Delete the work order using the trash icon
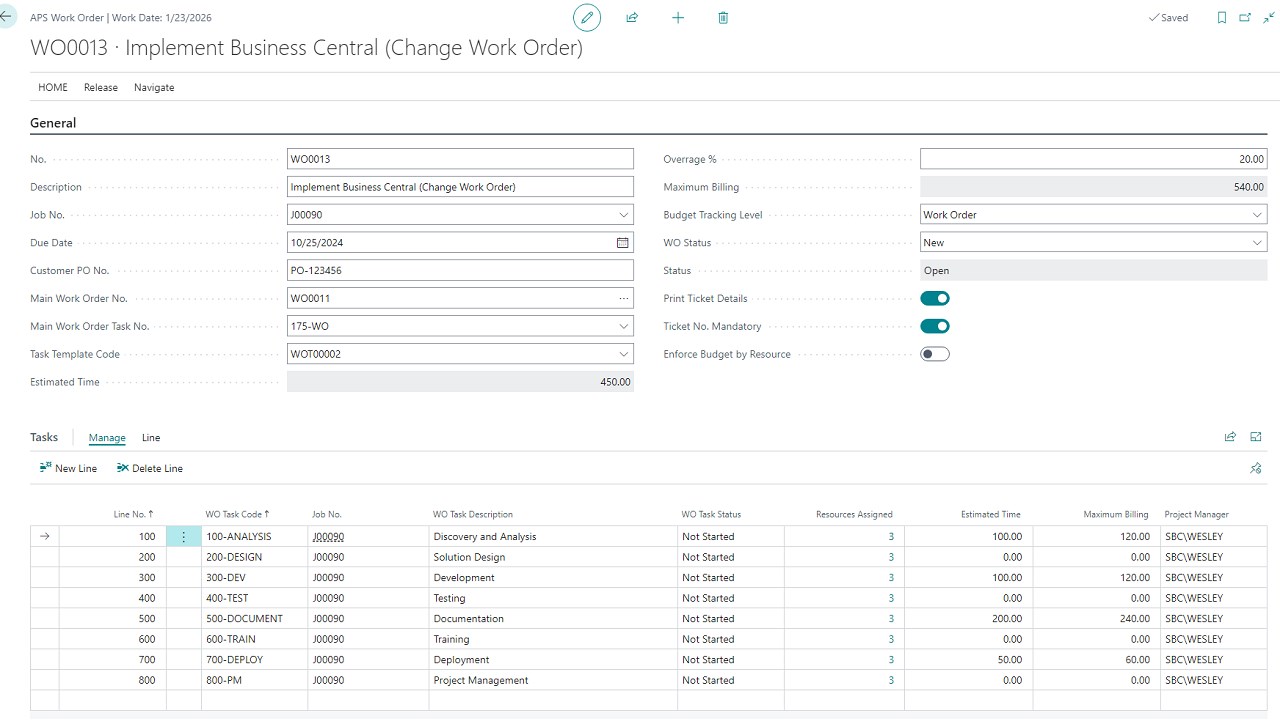Viewport: 1280px width, 720px height. click(x=722, y=17)
